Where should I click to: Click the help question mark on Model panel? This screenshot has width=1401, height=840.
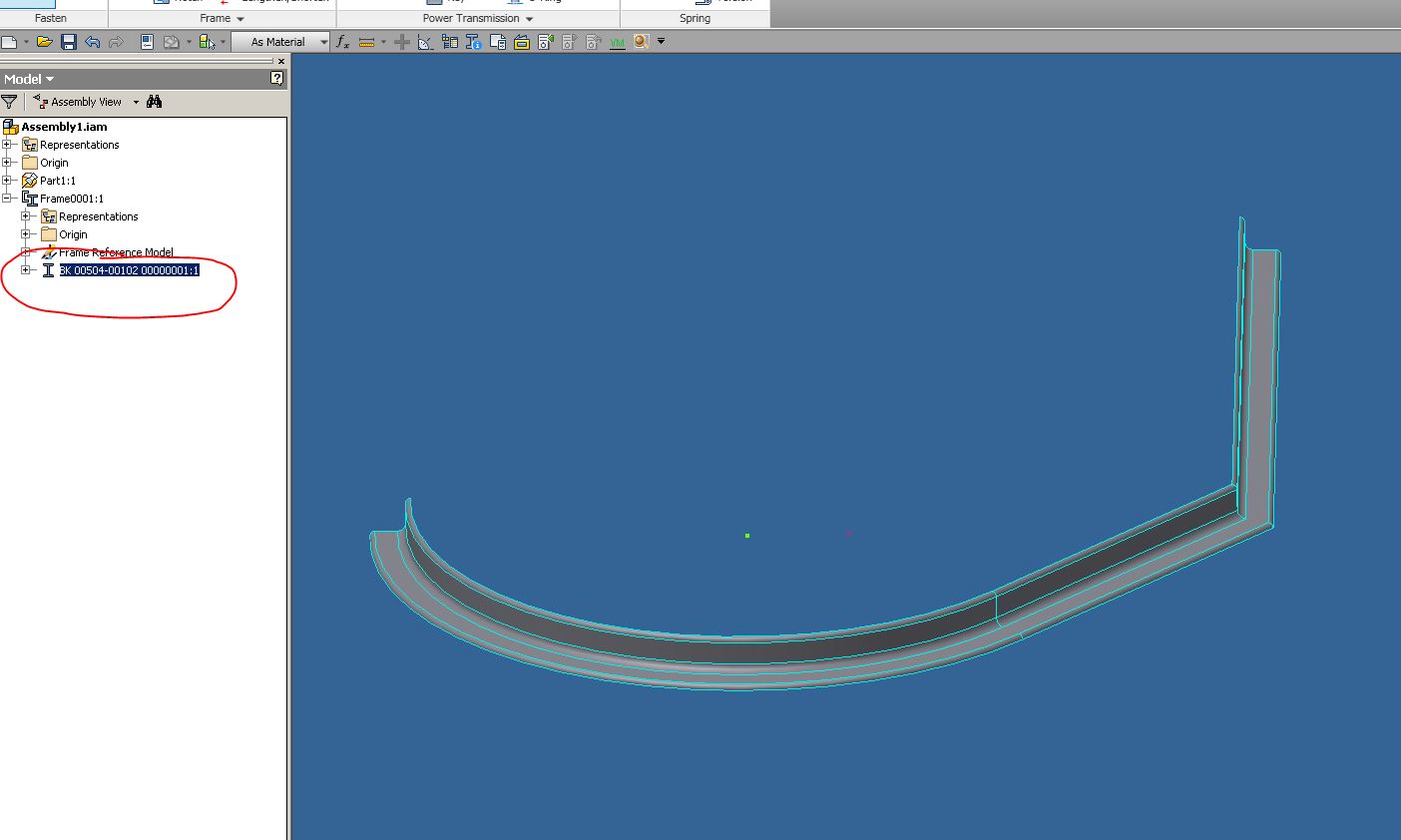(275, 78)
